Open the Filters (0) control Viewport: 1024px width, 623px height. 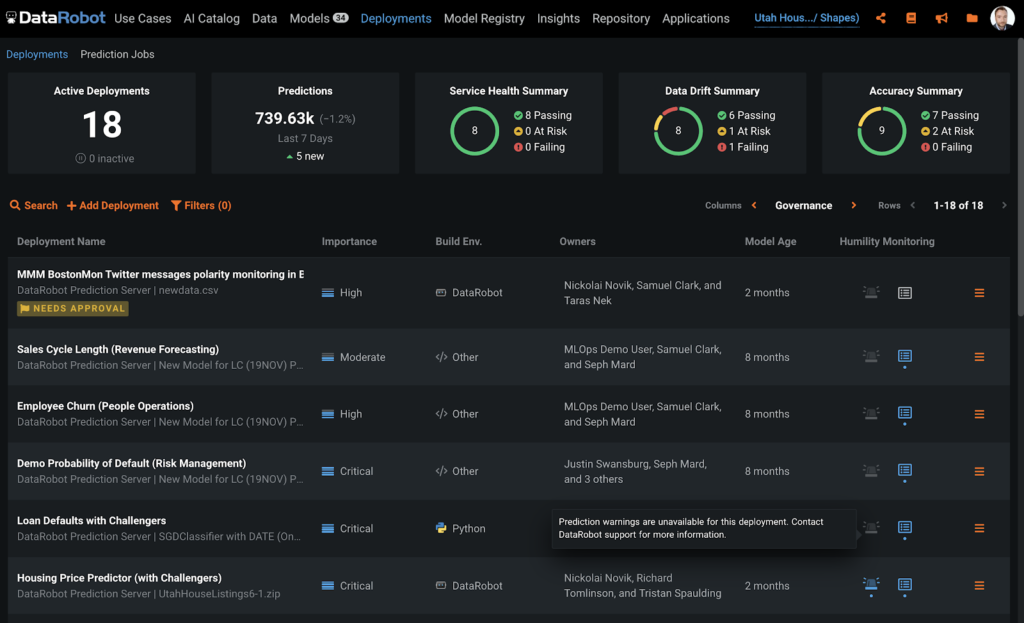click(200, 205)
